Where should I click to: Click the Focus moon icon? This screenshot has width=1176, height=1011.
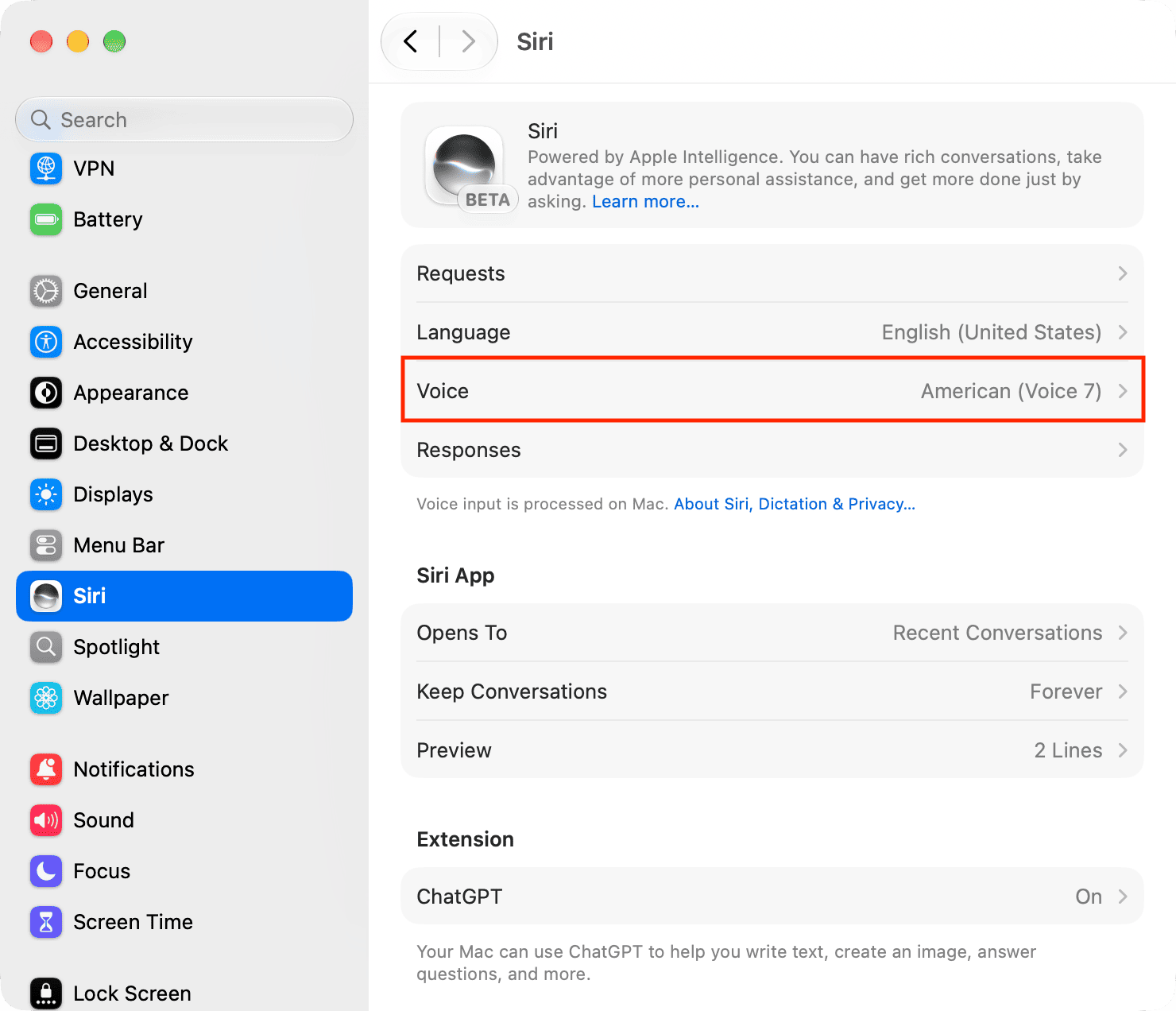coord(46,871)
